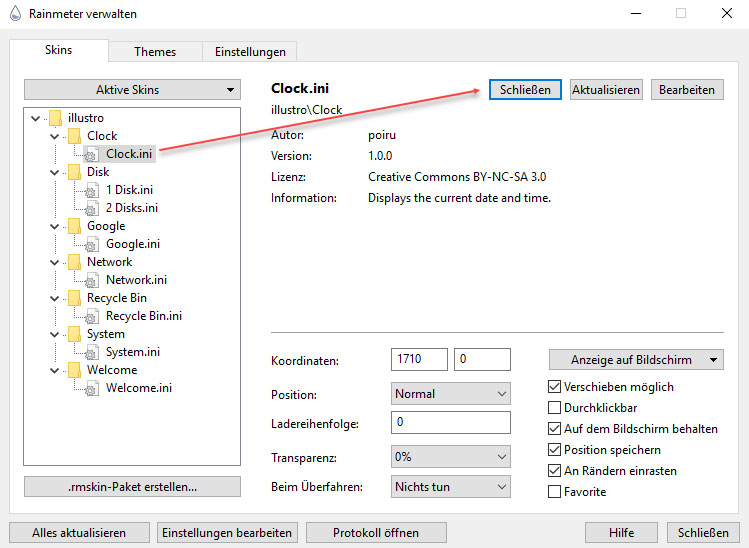Click the Network.ini file icon
The width and height of the screenshot is (749, 548).
92,280
